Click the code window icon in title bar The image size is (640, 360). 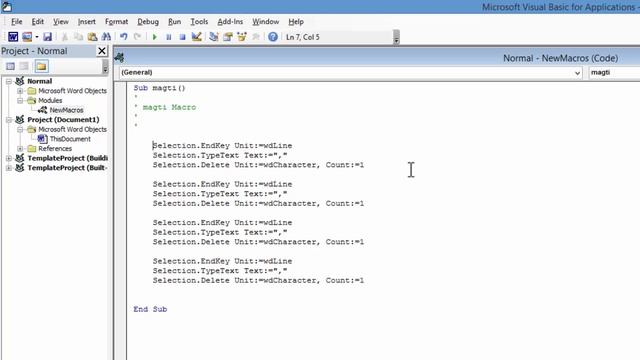coord(120,58)
